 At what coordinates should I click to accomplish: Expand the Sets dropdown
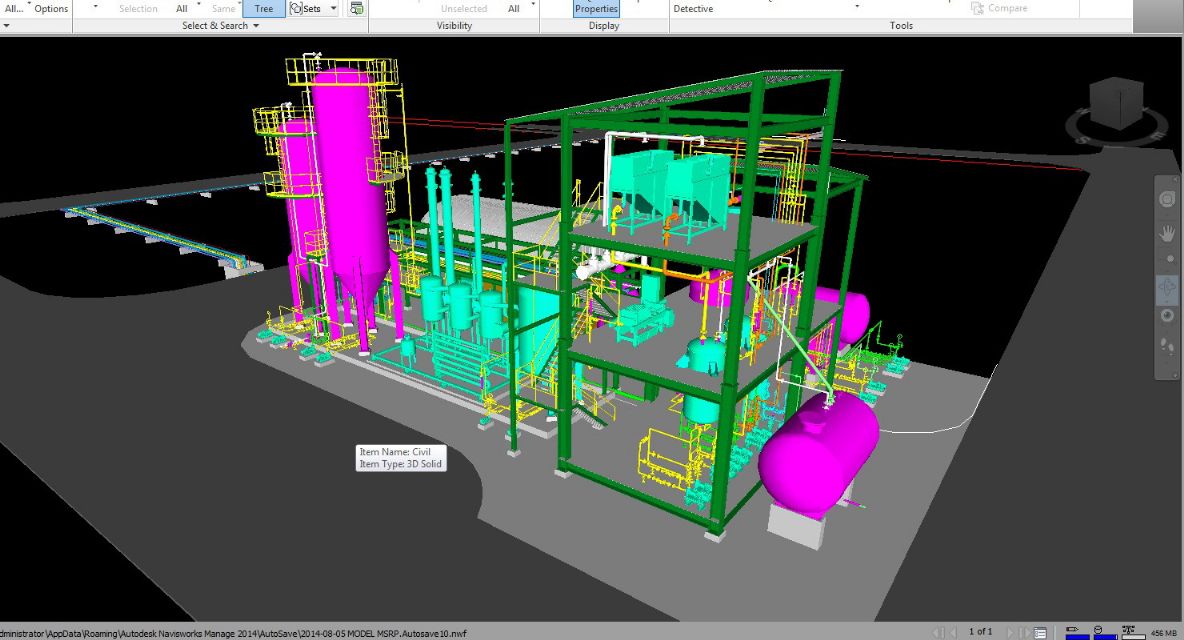(333, 9)
